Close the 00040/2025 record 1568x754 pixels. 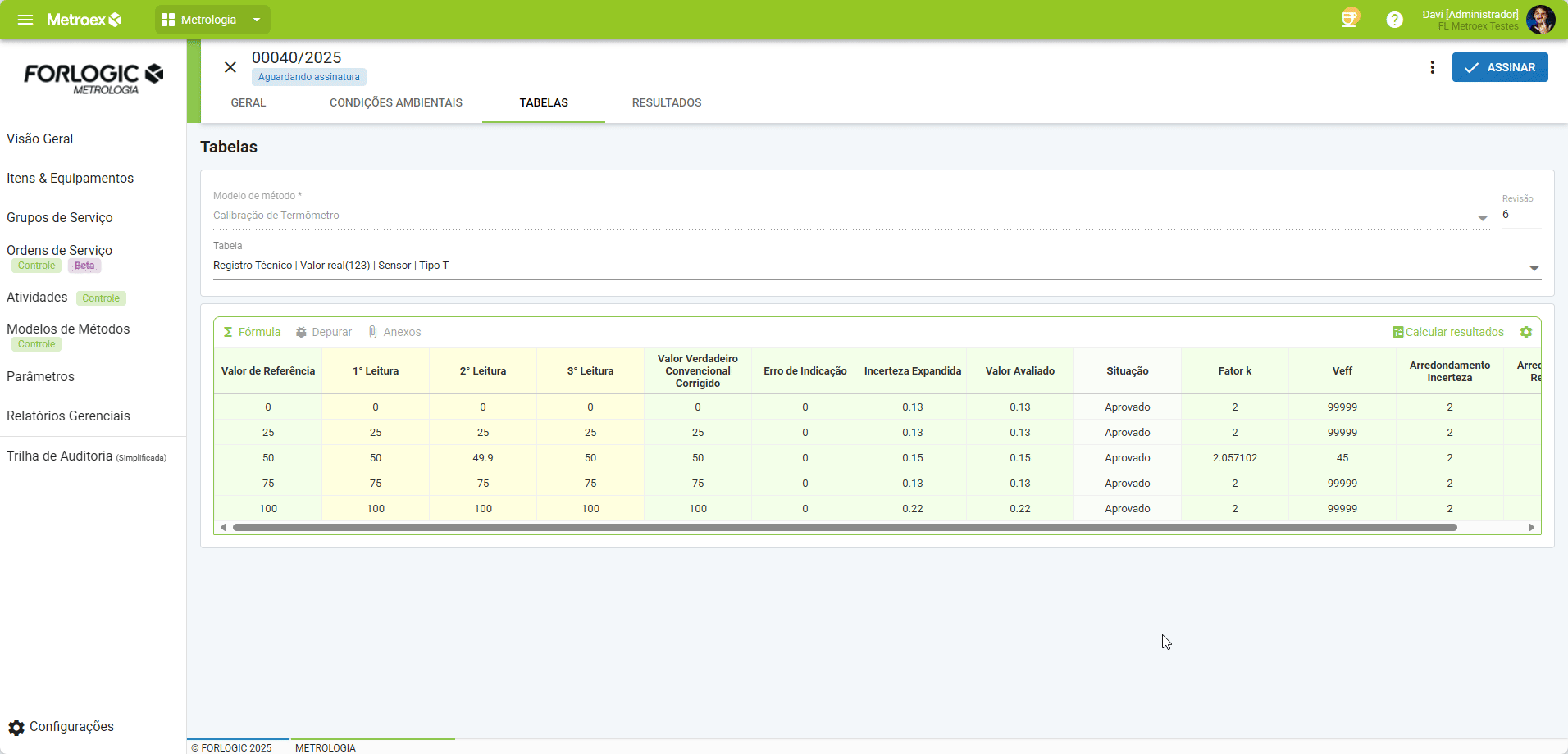coord(230,67)
